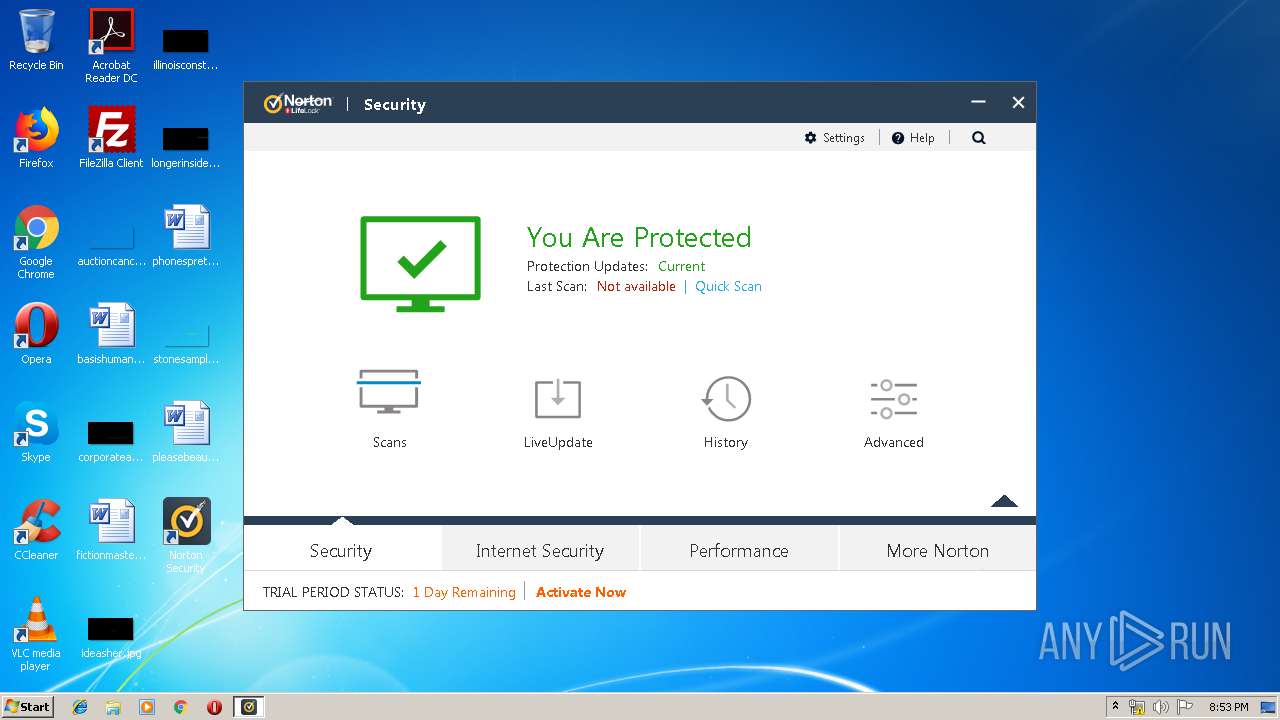Screen dimensions: 1280x720
Task: Select the Google Chrome desktop shortcut
Action: tap(36, 242)
